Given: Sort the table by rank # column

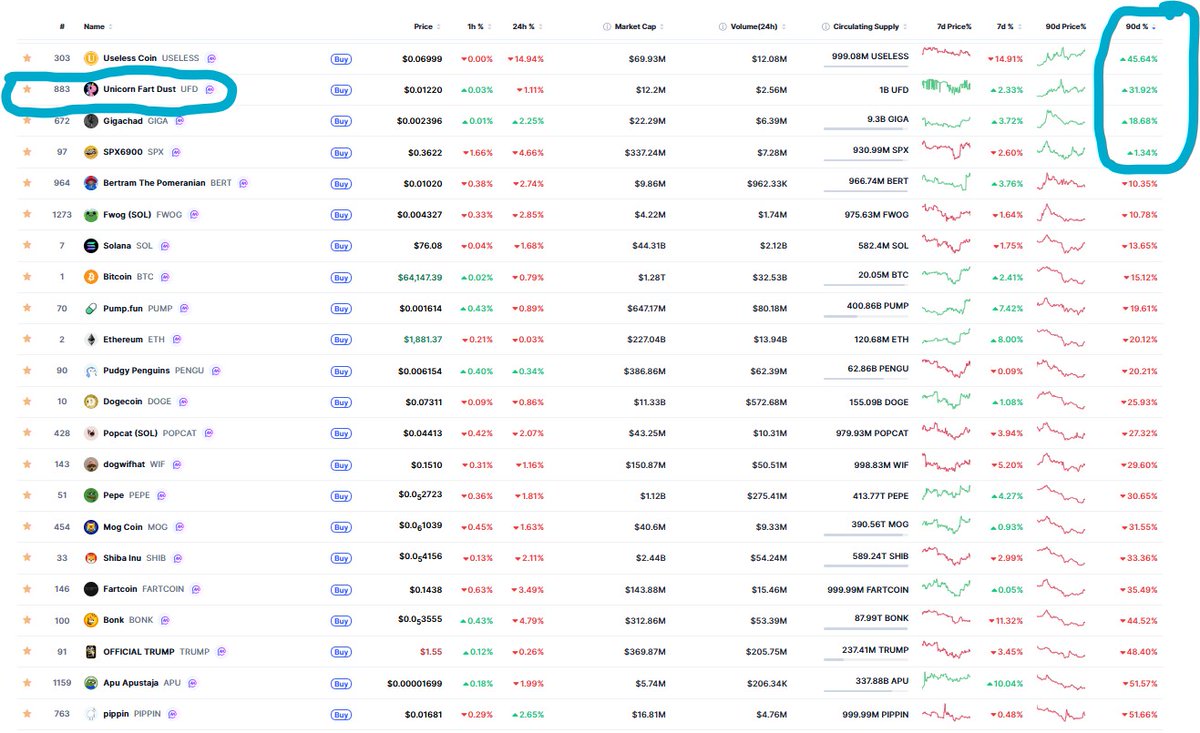Looking at the screenshot, I should [63, 27].
